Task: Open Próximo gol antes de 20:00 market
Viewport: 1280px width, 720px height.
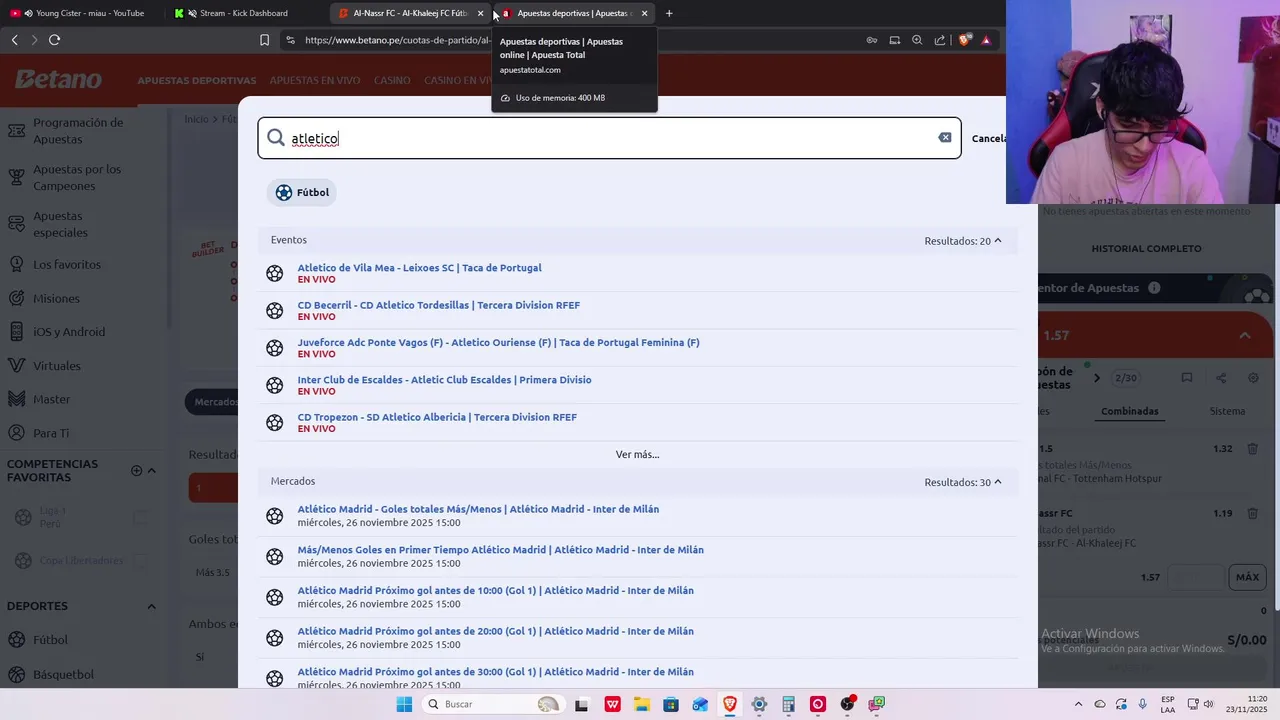Action: 495,631
